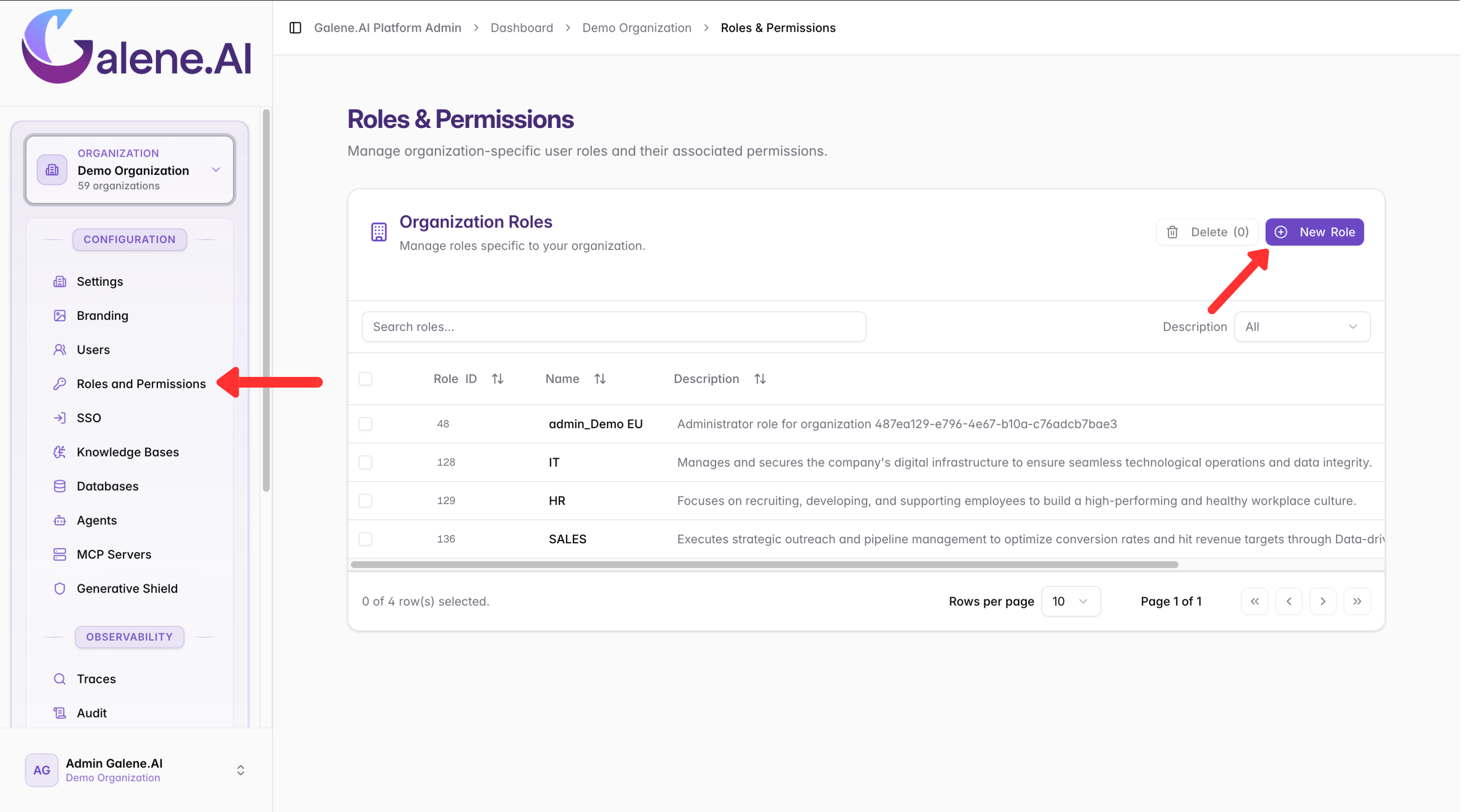Select Roles and Permissions in the sidebar

(x=141, y=383)
